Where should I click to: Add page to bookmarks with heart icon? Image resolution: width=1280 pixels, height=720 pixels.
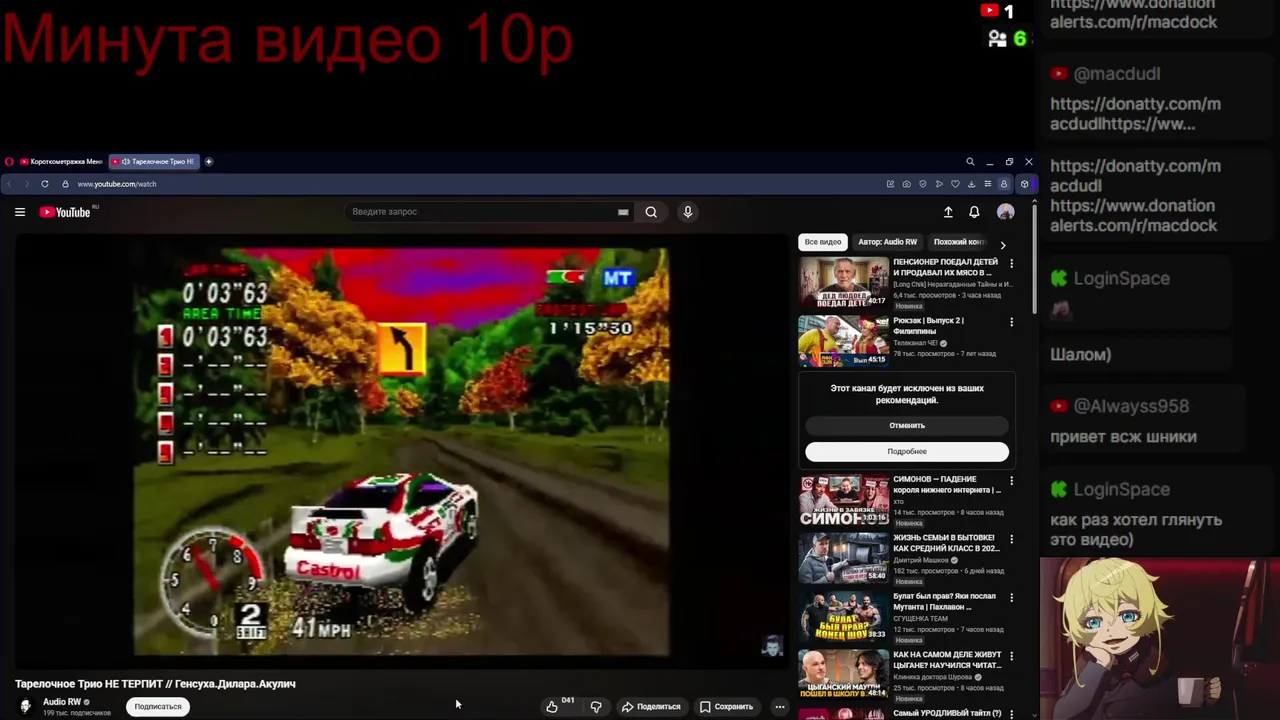point(955,184)
